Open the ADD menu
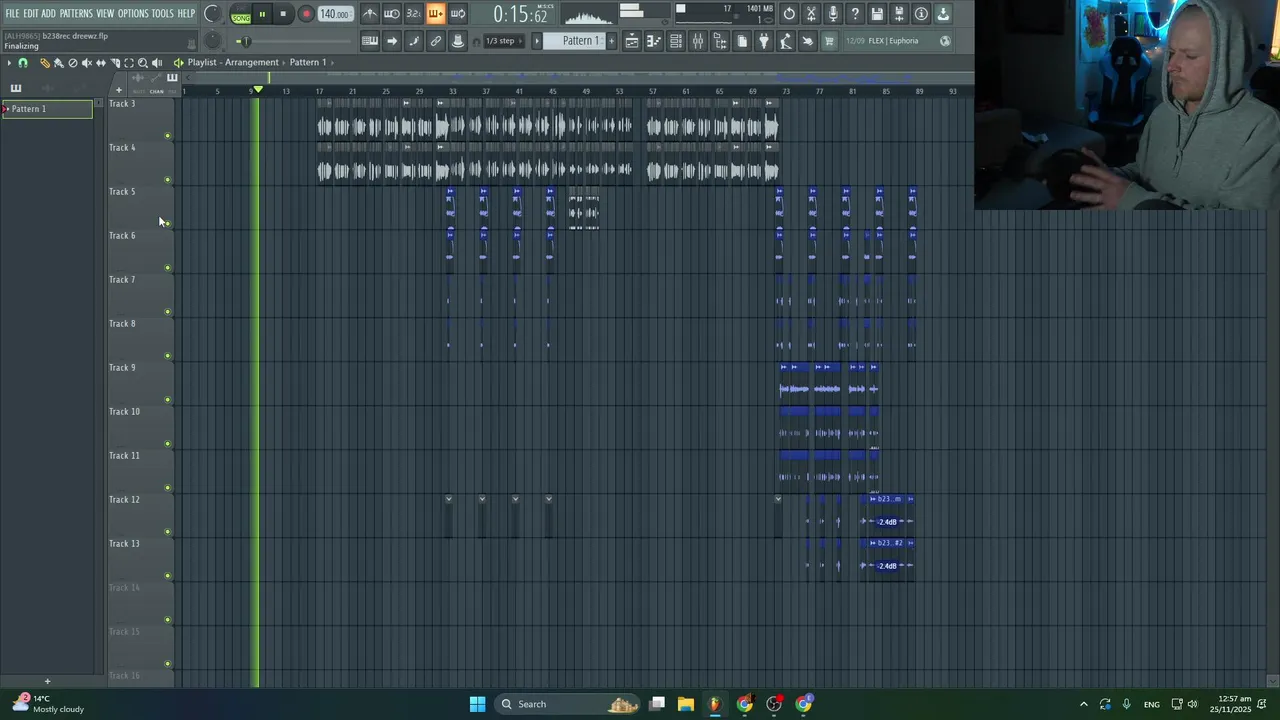 (48, 14)
